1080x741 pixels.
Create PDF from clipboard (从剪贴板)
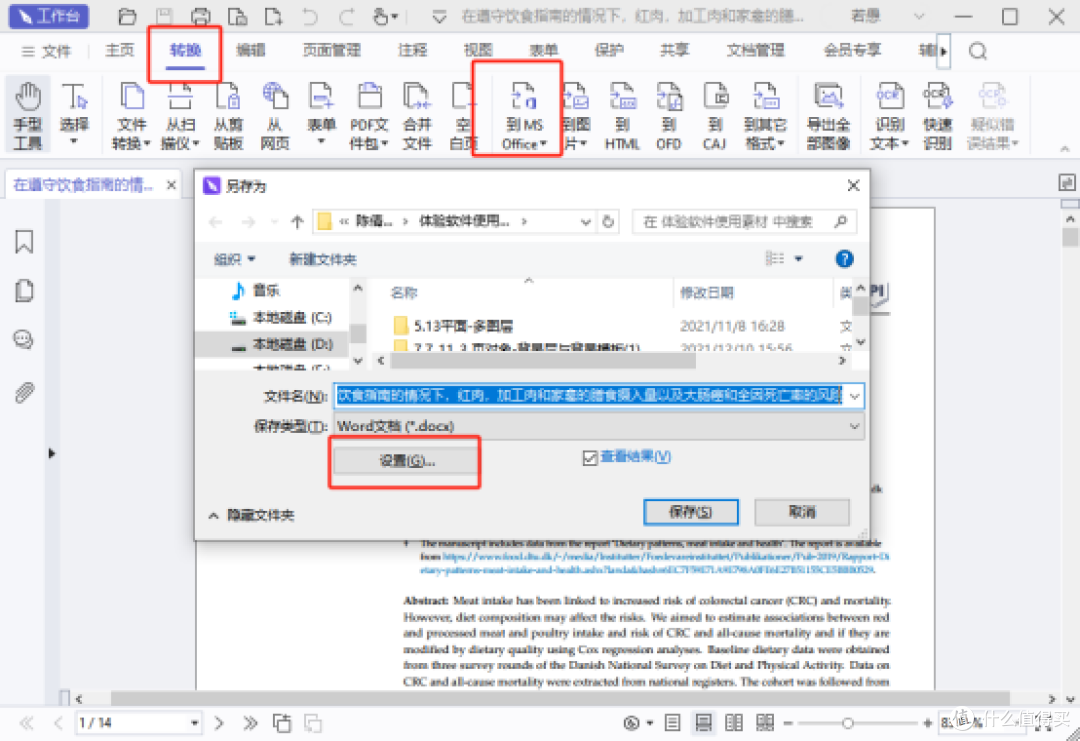point(227,114)
